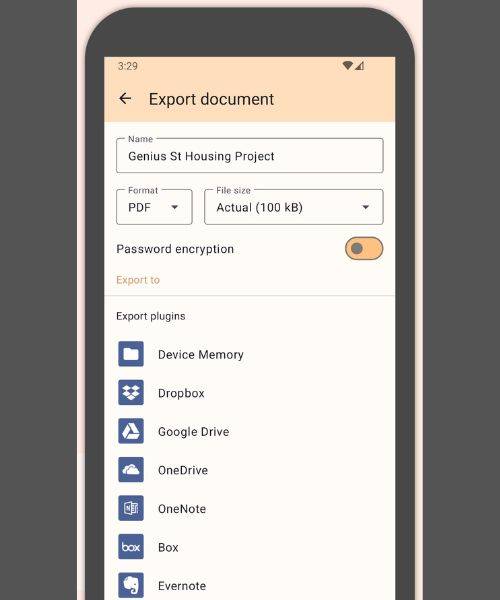The height and width of the screenshot is (600, 500).
Task: Click the Name field with Genius St Housing Project
Action: [x=250, y=155]
